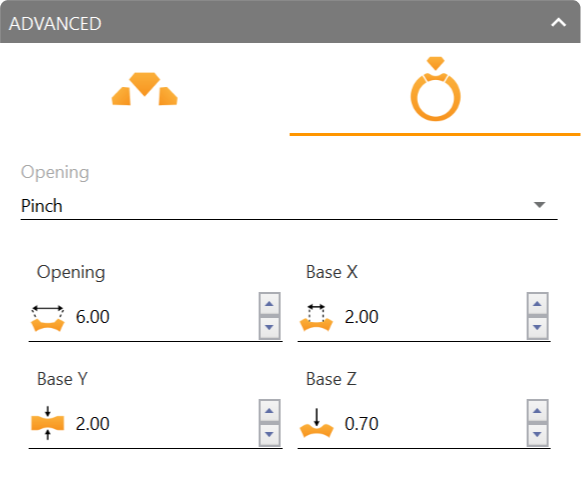Increase the Base X value

point(537,304)
